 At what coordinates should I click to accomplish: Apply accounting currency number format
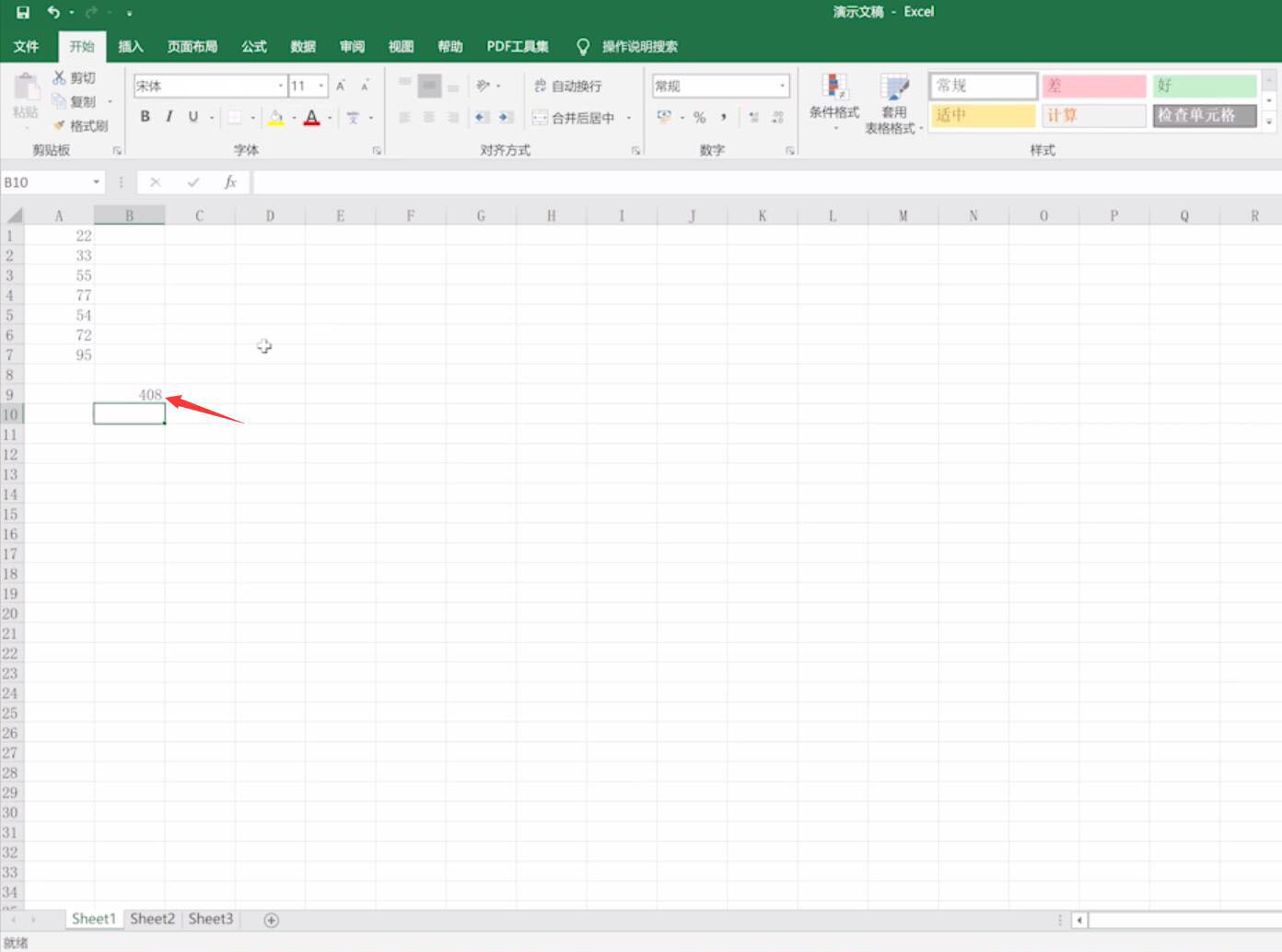(664, 117)
